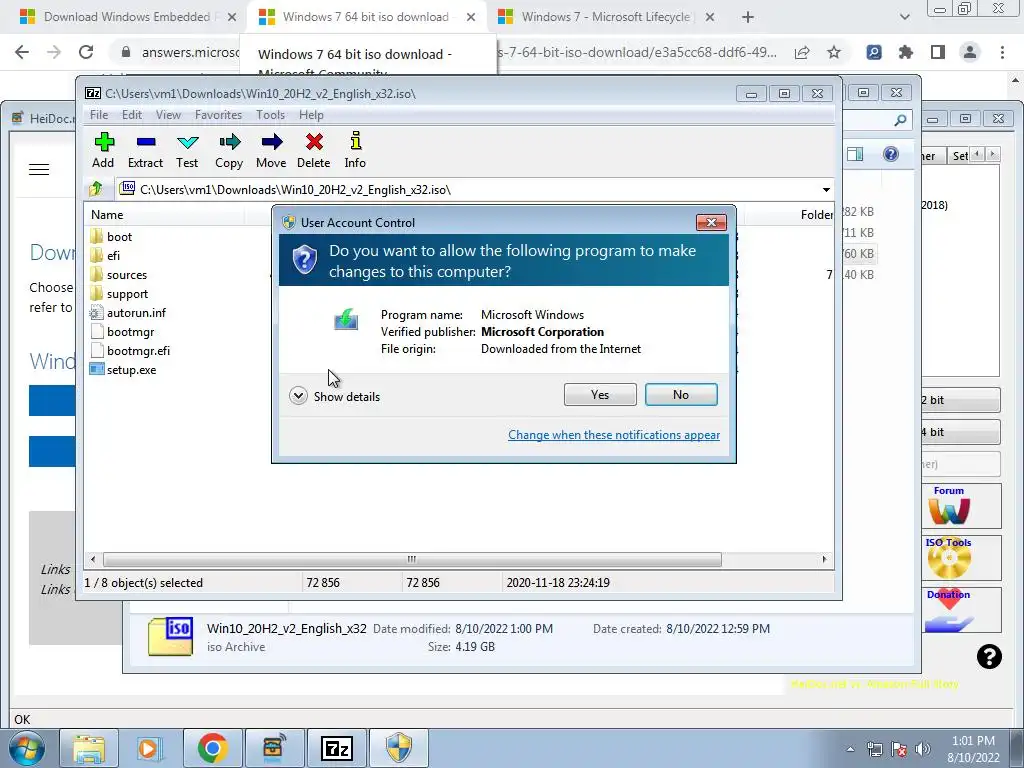The width and height of the screenshot is (1024, 768).
Task: Click the UAC shield taskbar icon
Action: (398, 749)
